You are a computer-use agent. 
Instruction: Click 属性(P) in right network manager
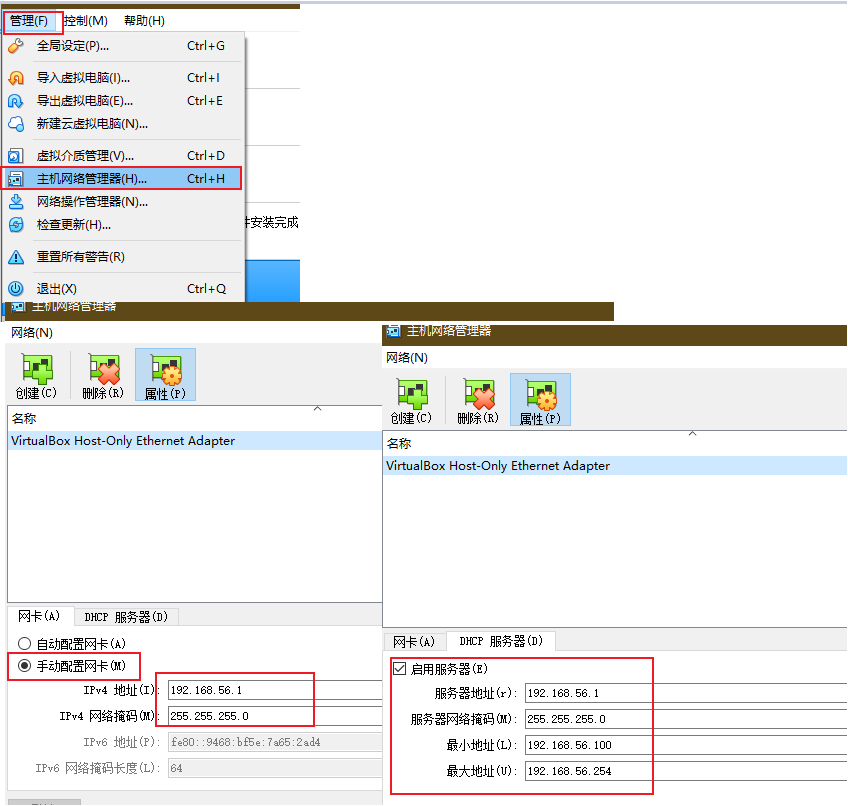point(540,400)
